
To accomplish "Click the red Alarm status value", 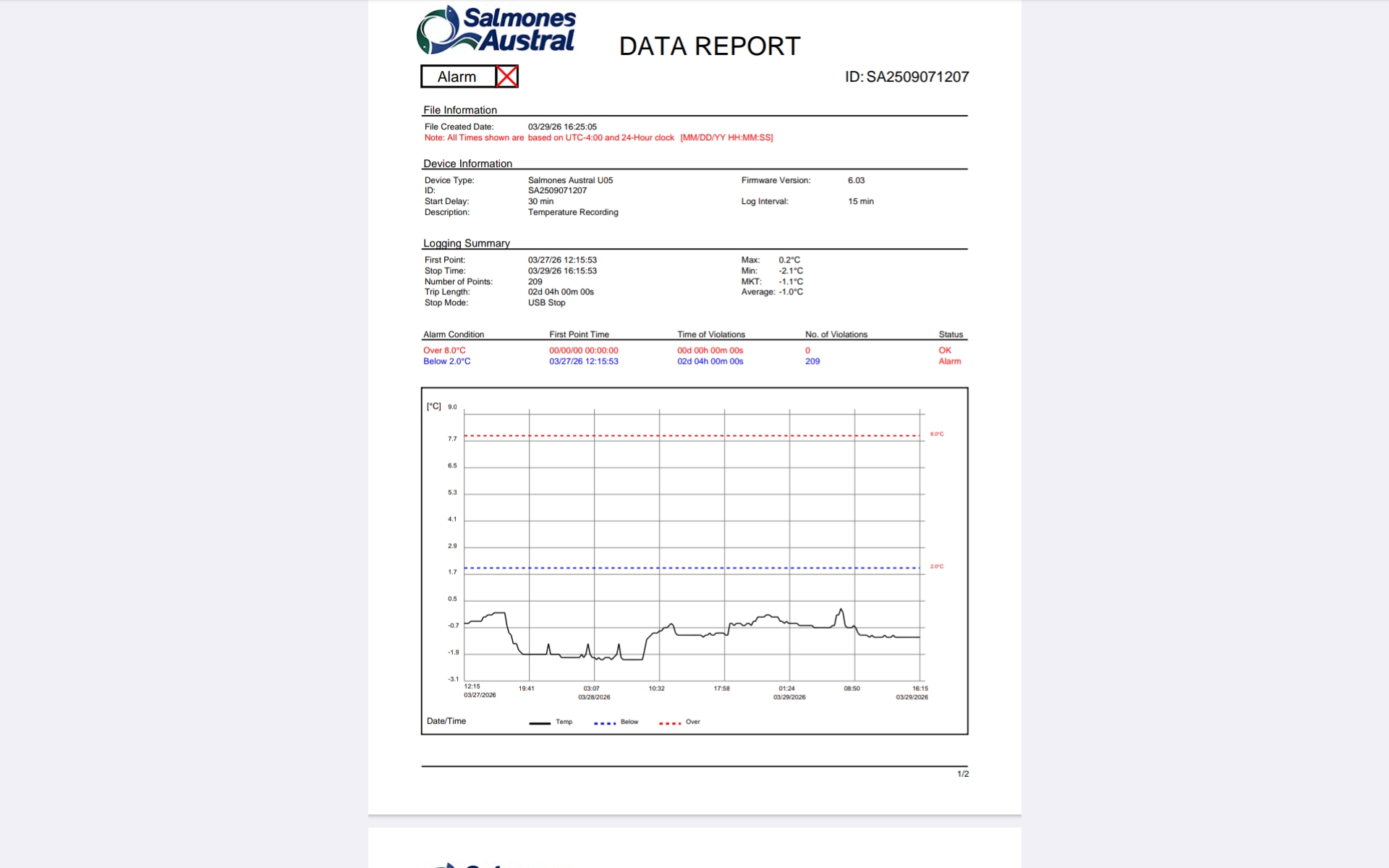I will tap(949, 361).
